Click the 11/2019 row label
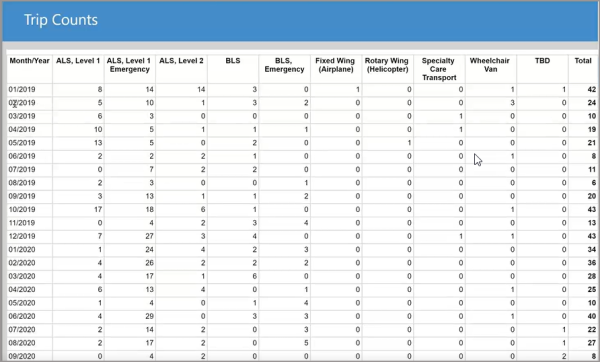 point(22,223)
